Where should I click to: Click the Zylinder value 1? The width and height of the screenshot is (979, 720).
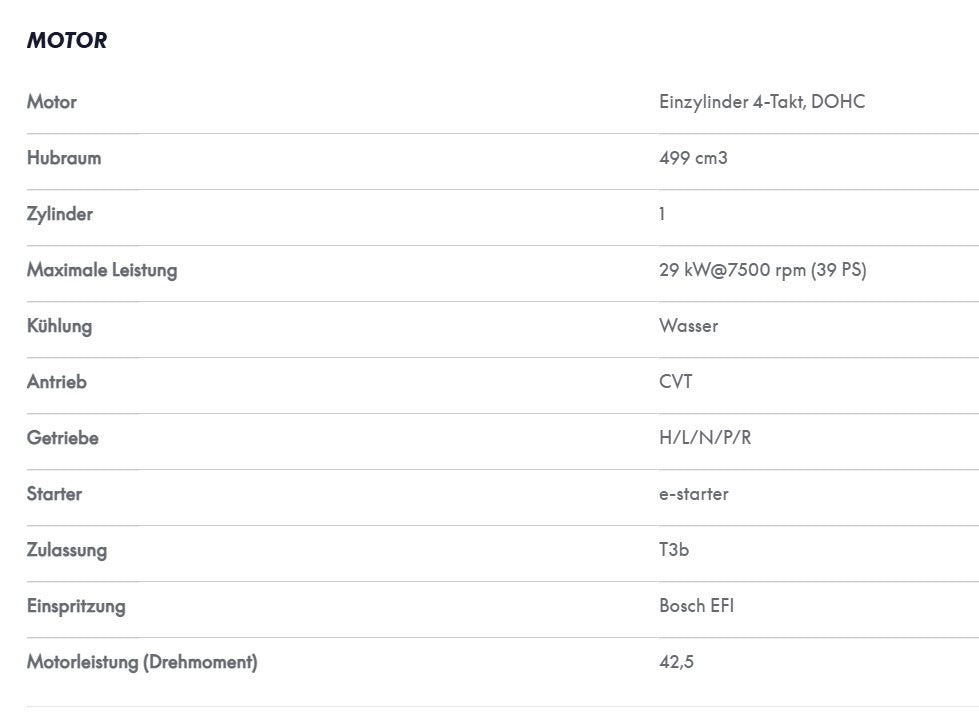662,214
